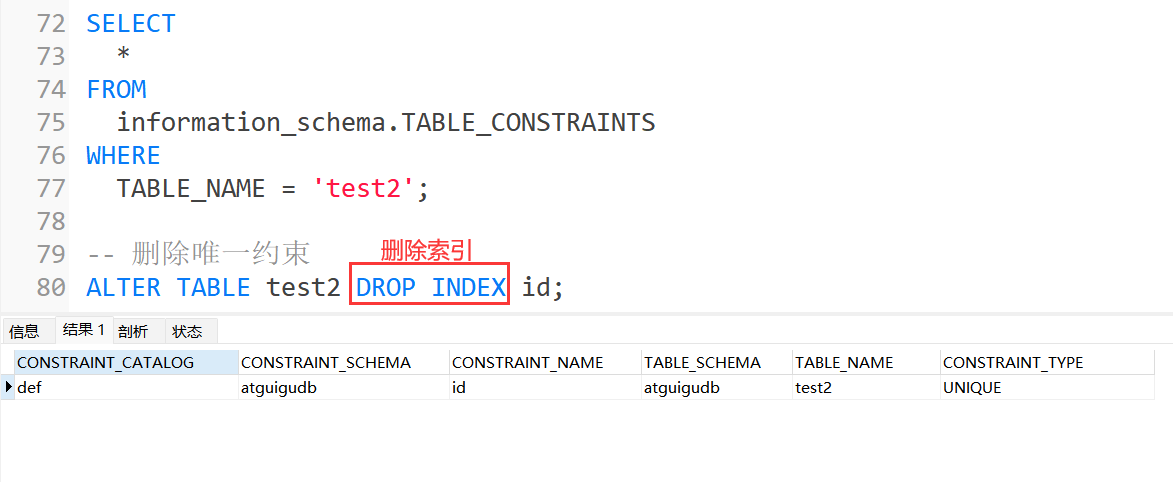
Task: Open the 剖析 tab
Action: tap(133, 331)
